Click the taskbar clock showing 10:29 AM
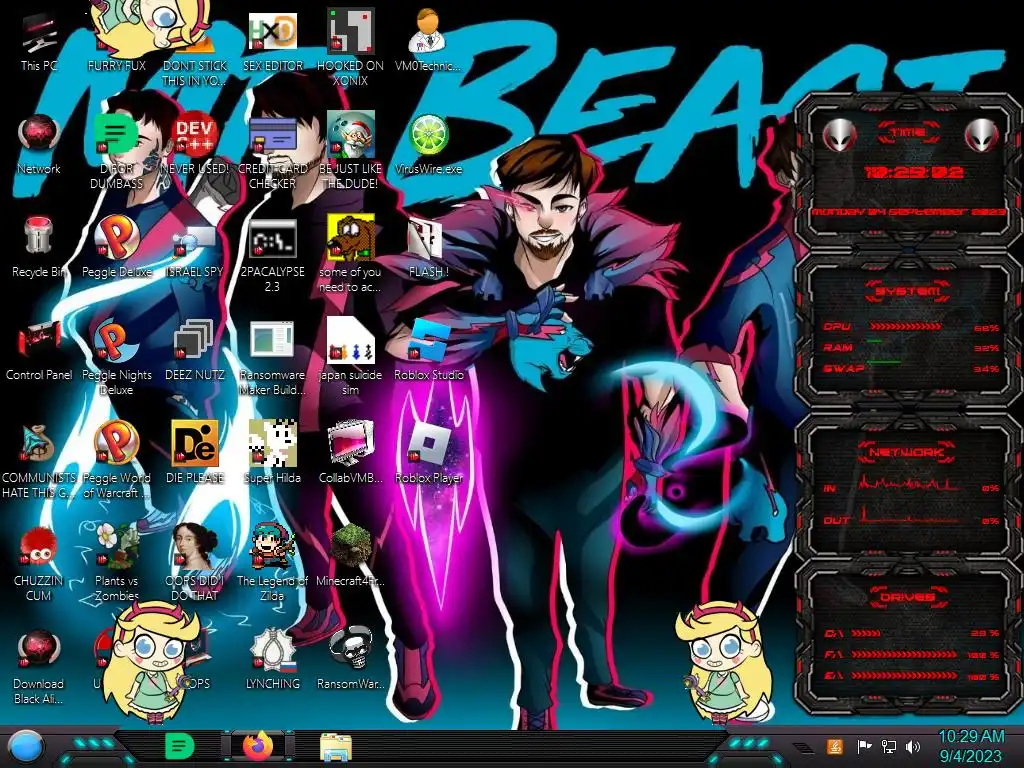 tap(971, 746)
